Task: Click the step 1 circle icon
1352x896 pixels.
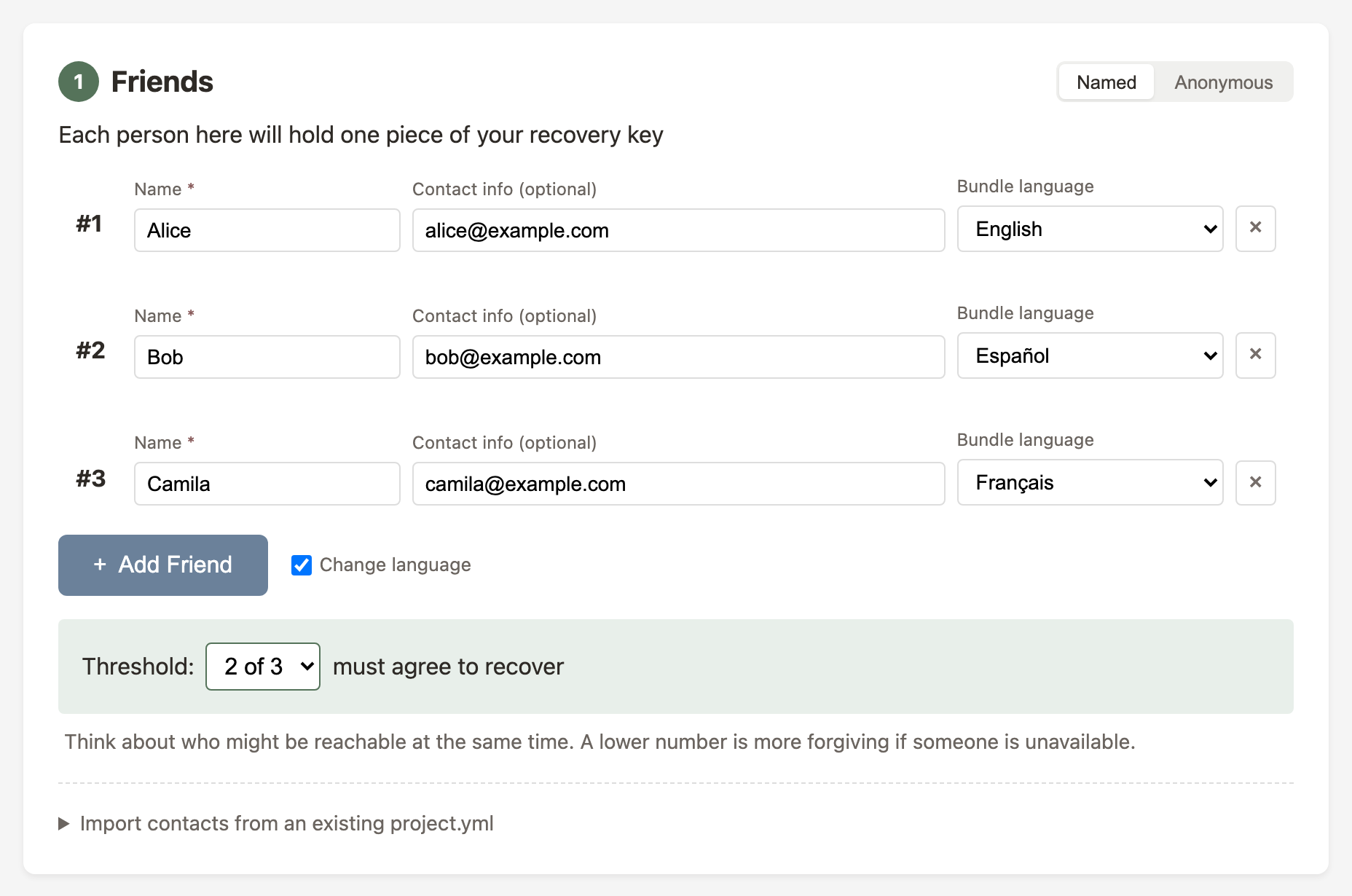Action: 78,82
